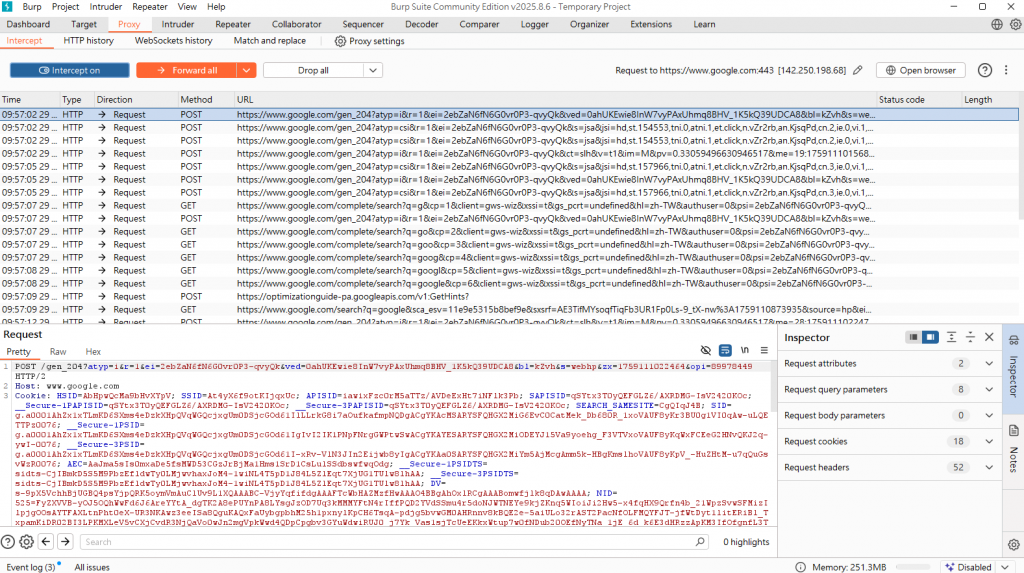Toggle line wrap in request editor
1024x573 pixels.
pyautogui.click(x=725, y=350)
